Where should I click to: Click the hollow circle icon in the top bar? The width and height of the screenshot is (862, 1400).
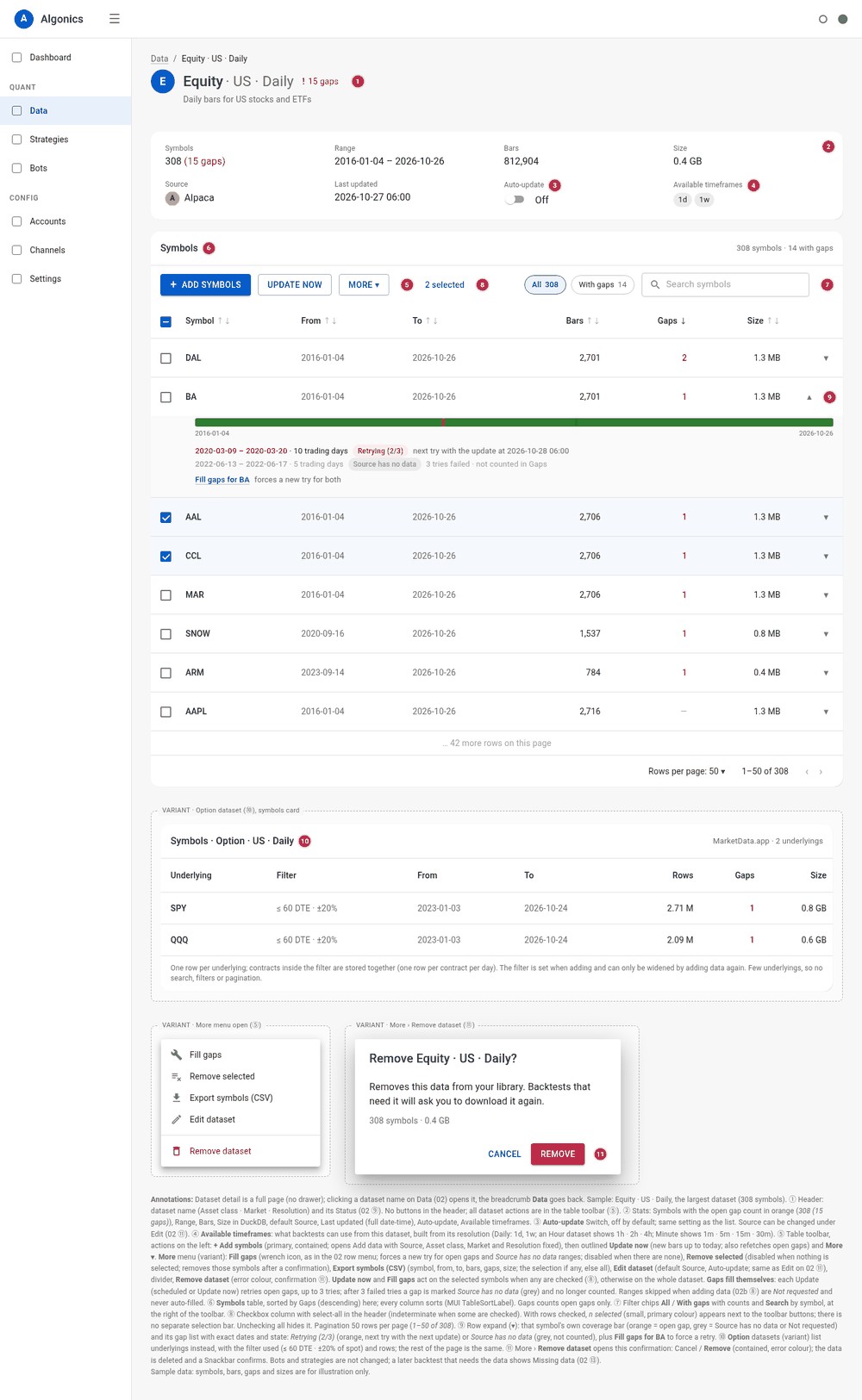[822, 19]
